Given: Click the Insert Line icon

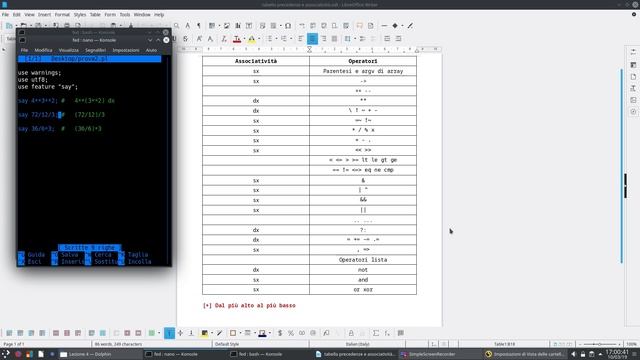Looking at the screenshot, I should (384, 26).
